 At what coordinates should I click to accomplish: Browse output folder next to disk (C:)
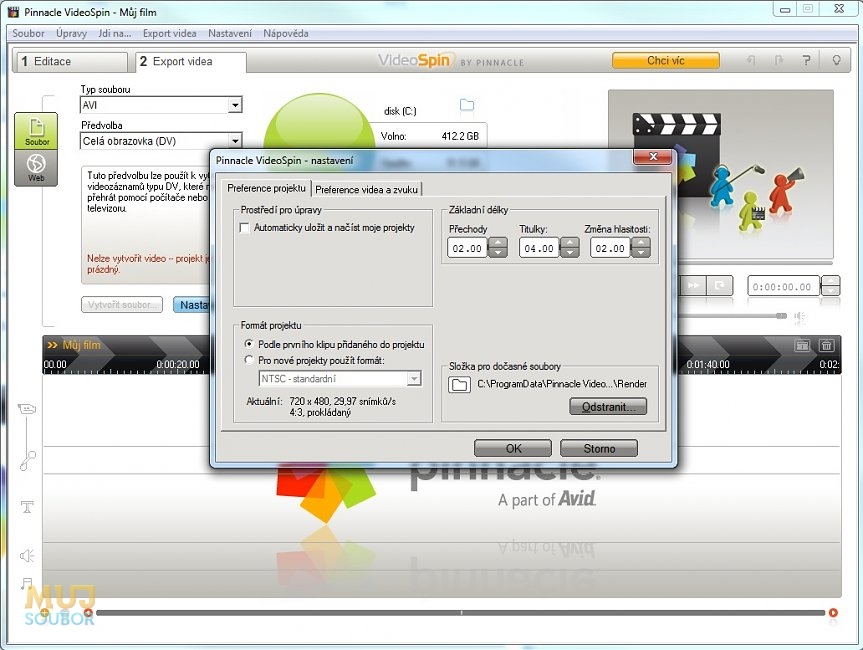tap(467, 105)
